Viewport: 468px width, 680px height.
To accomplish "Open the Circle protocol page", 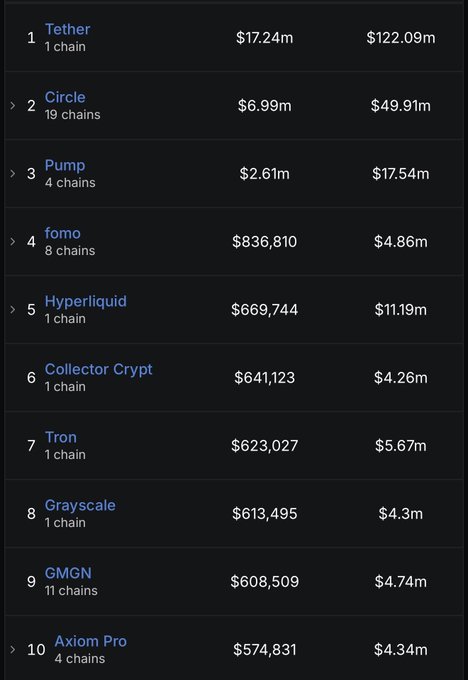I will coord(65,97).
